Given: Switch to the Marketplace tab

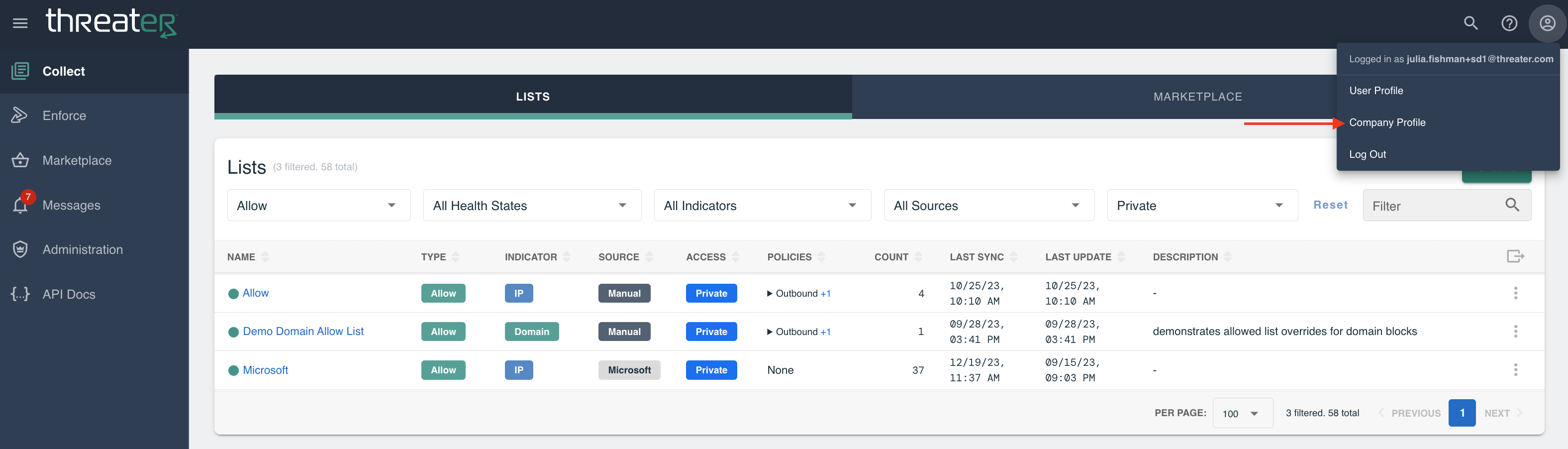Looking at the screenshot, I should point(1197,97).
